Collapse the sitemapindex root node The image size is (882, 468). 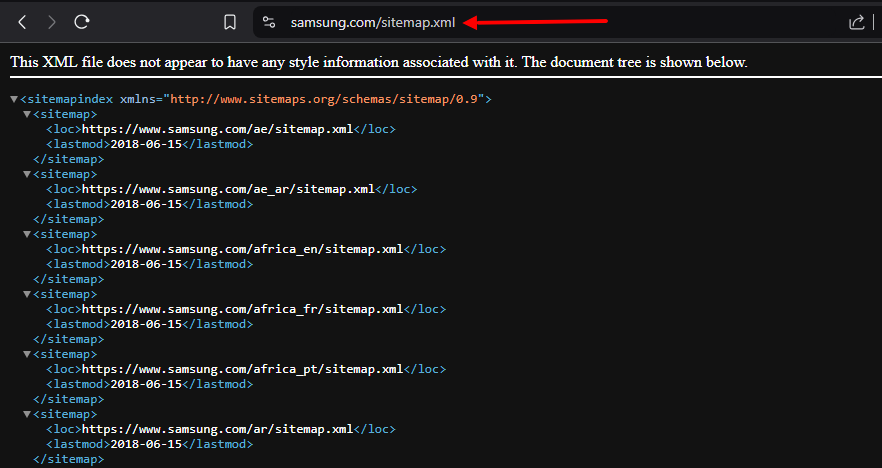(14, 100)
